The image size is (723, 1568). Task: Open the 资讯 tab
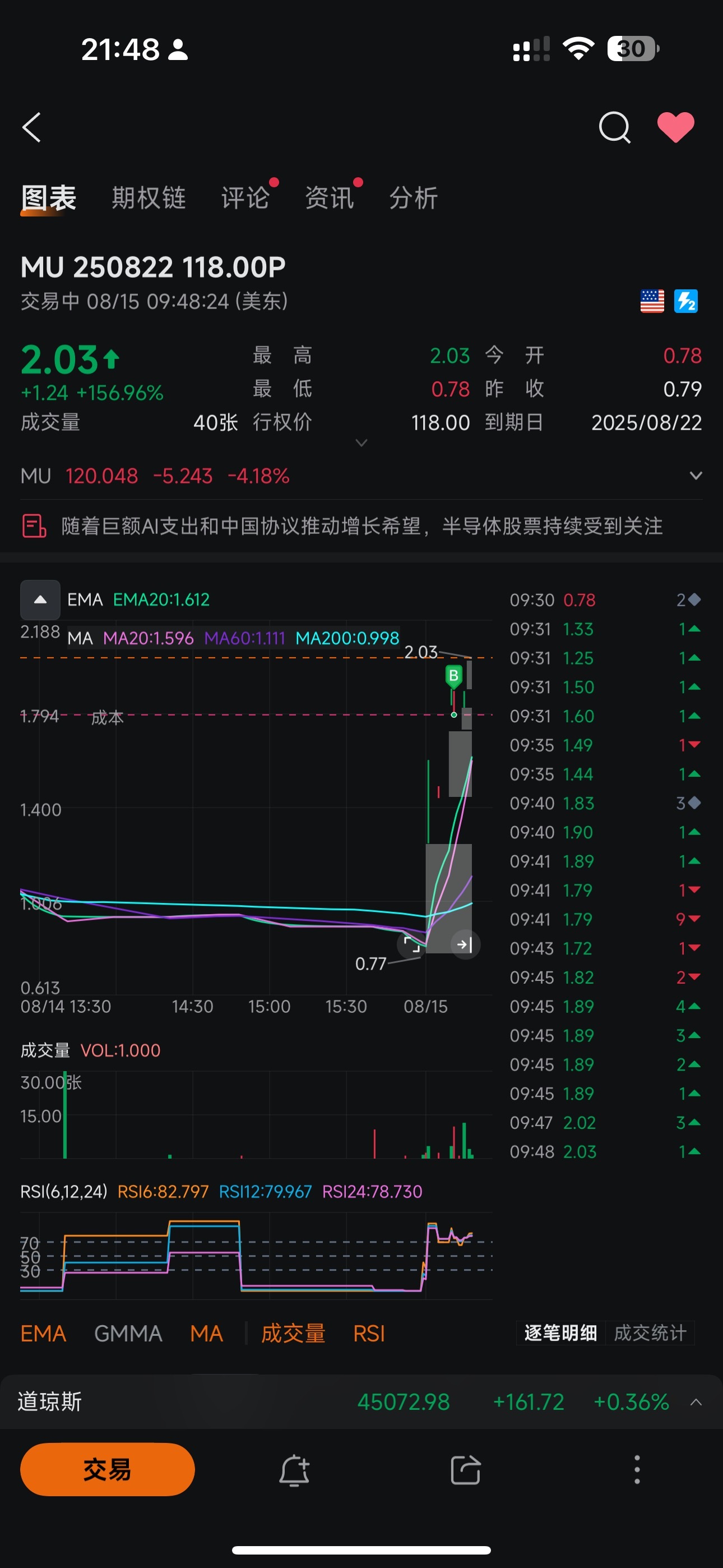329,198
